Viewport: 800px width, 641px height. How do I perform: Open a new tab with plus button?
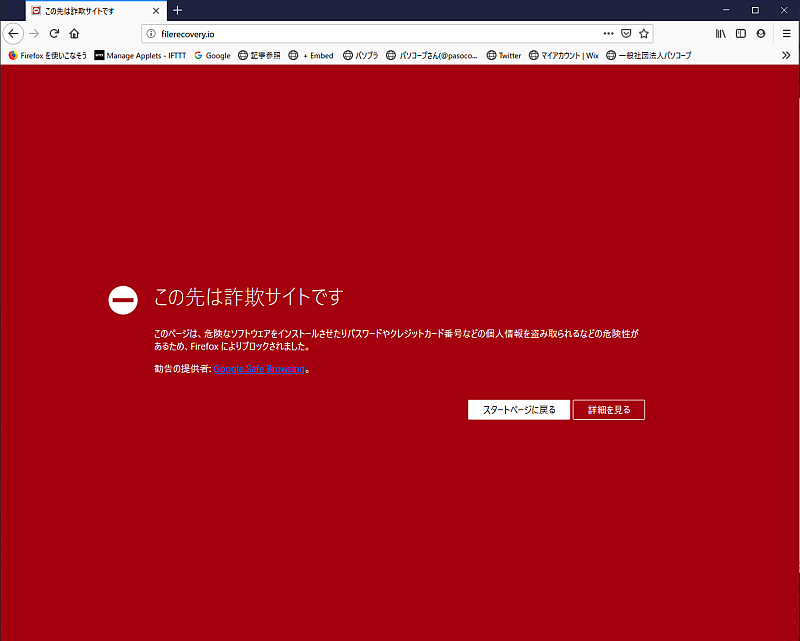coord(177,10)
